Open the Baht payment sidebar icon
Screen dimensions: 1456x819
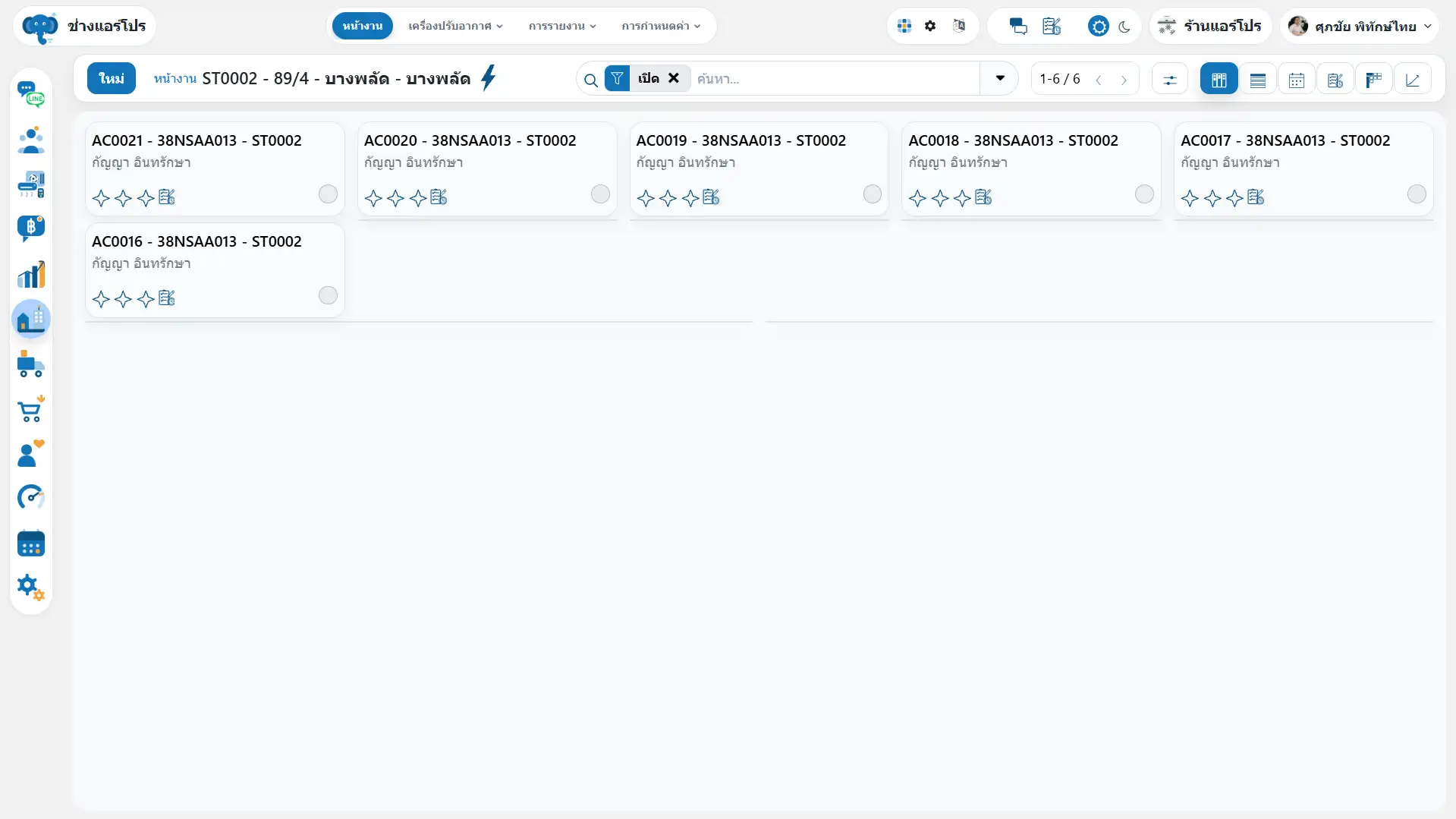click(x=31, y=228)
